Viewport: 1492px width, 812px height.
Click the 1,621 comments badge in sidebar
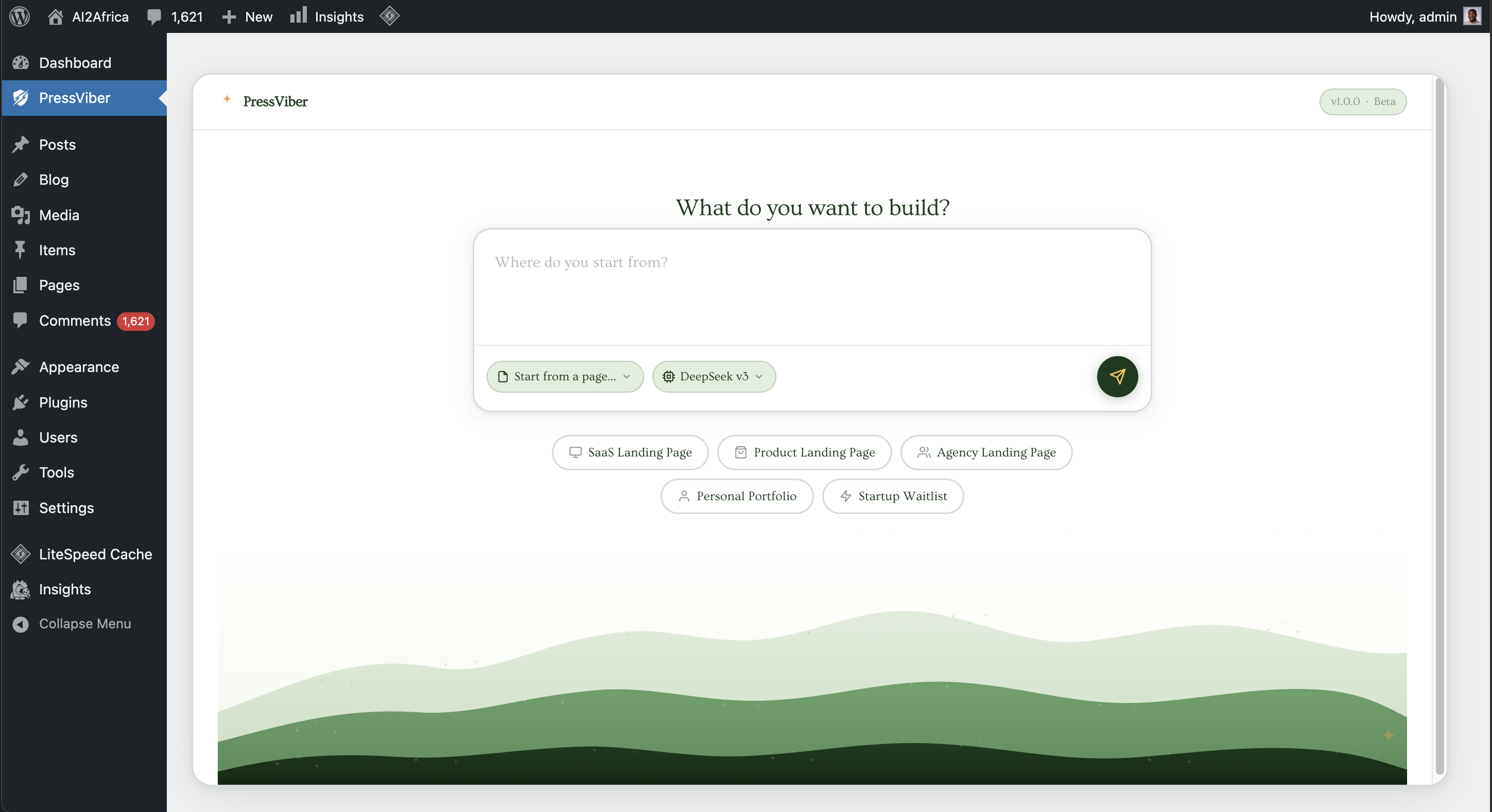(135, 321)
